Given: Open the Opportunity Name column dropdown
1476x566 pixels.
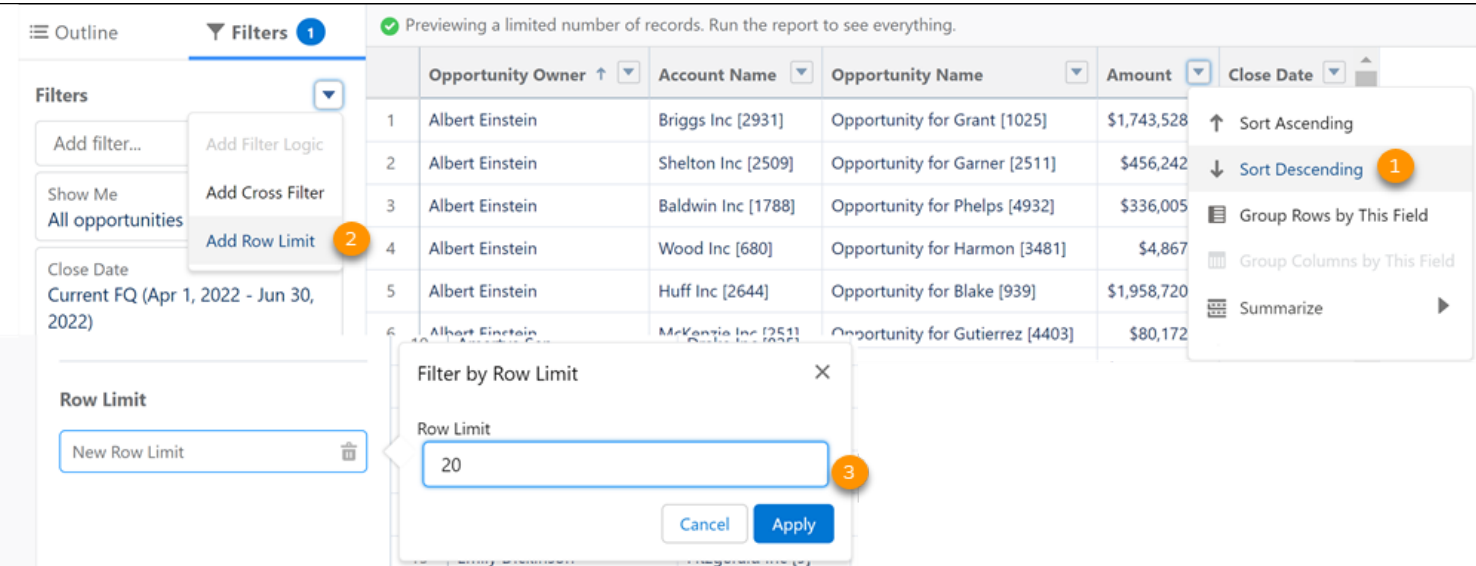Looking at the screenshot, I should pos(1076,73).
